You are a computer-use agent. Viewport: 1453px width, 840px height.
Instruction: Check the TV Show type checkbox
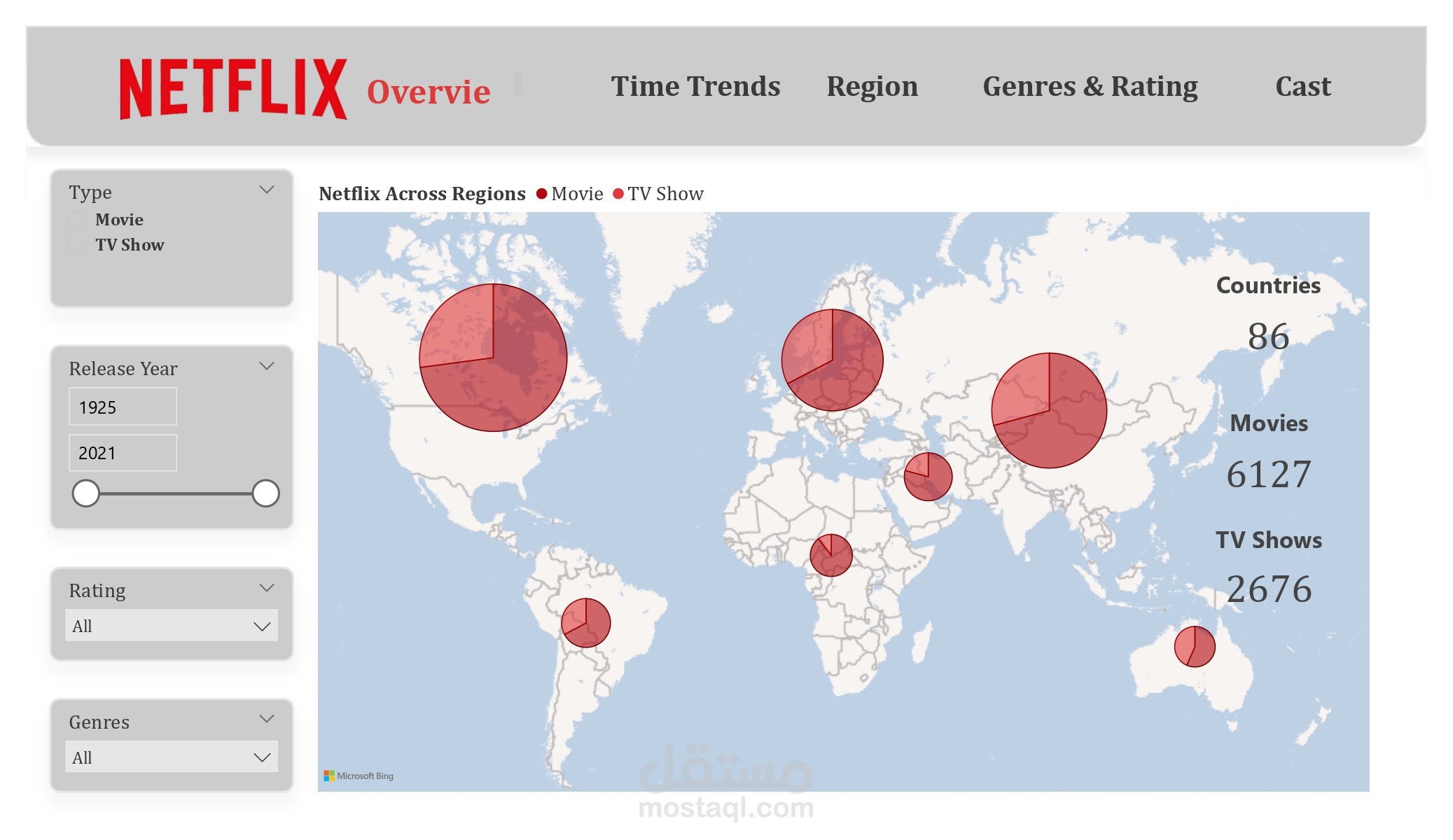[77, 245]
